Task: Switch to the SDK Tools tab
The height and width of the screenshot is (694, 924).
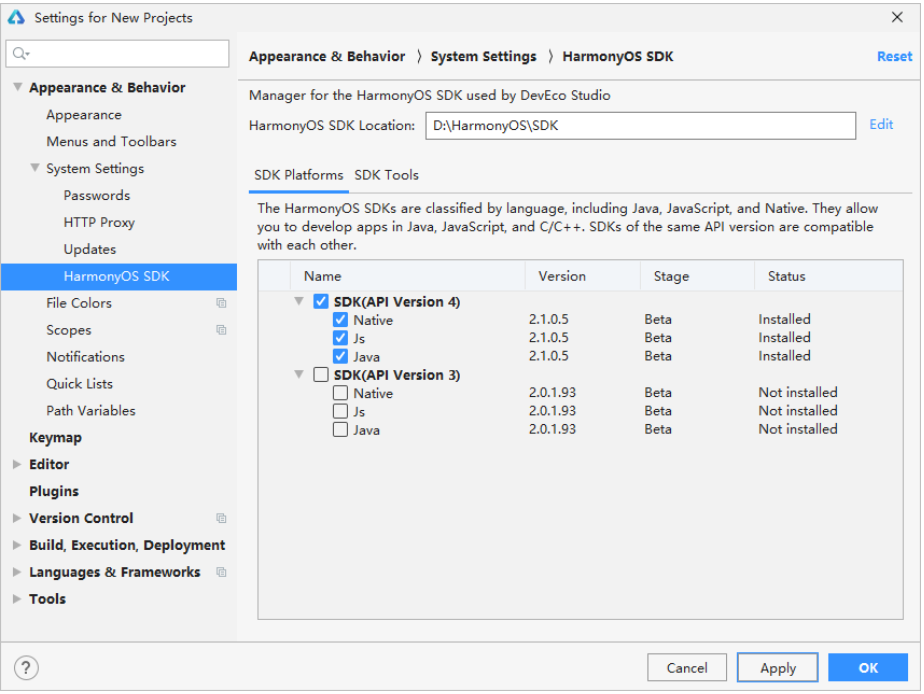Action: 386,175
